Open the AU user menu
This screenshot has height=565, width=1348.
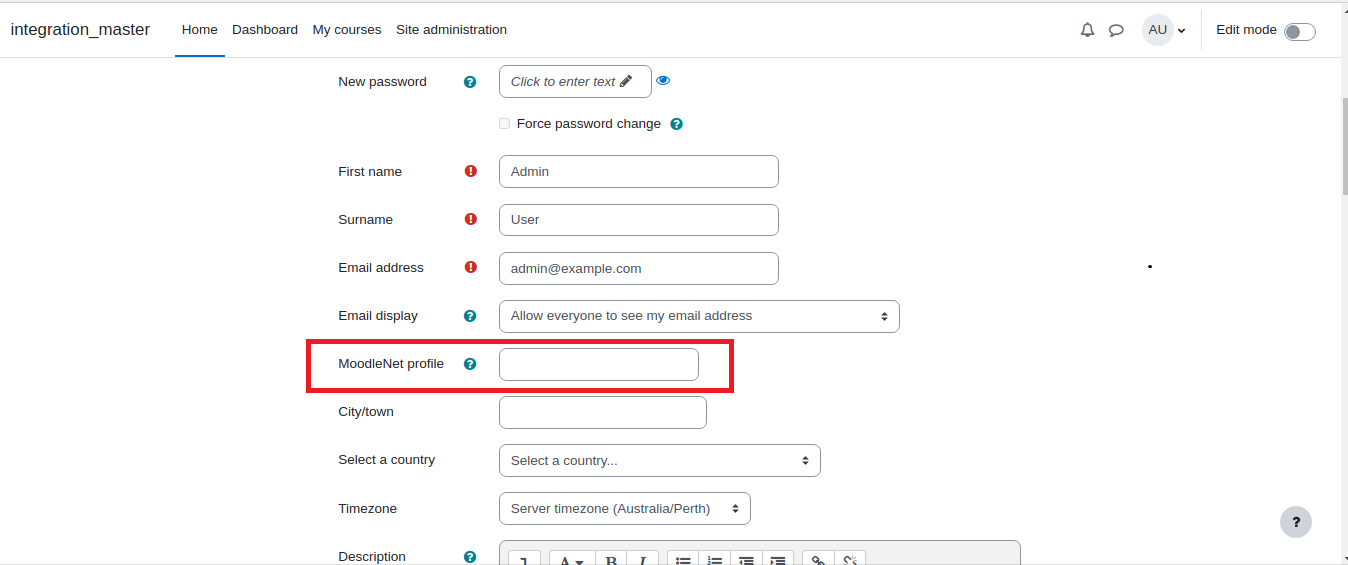1164,30
